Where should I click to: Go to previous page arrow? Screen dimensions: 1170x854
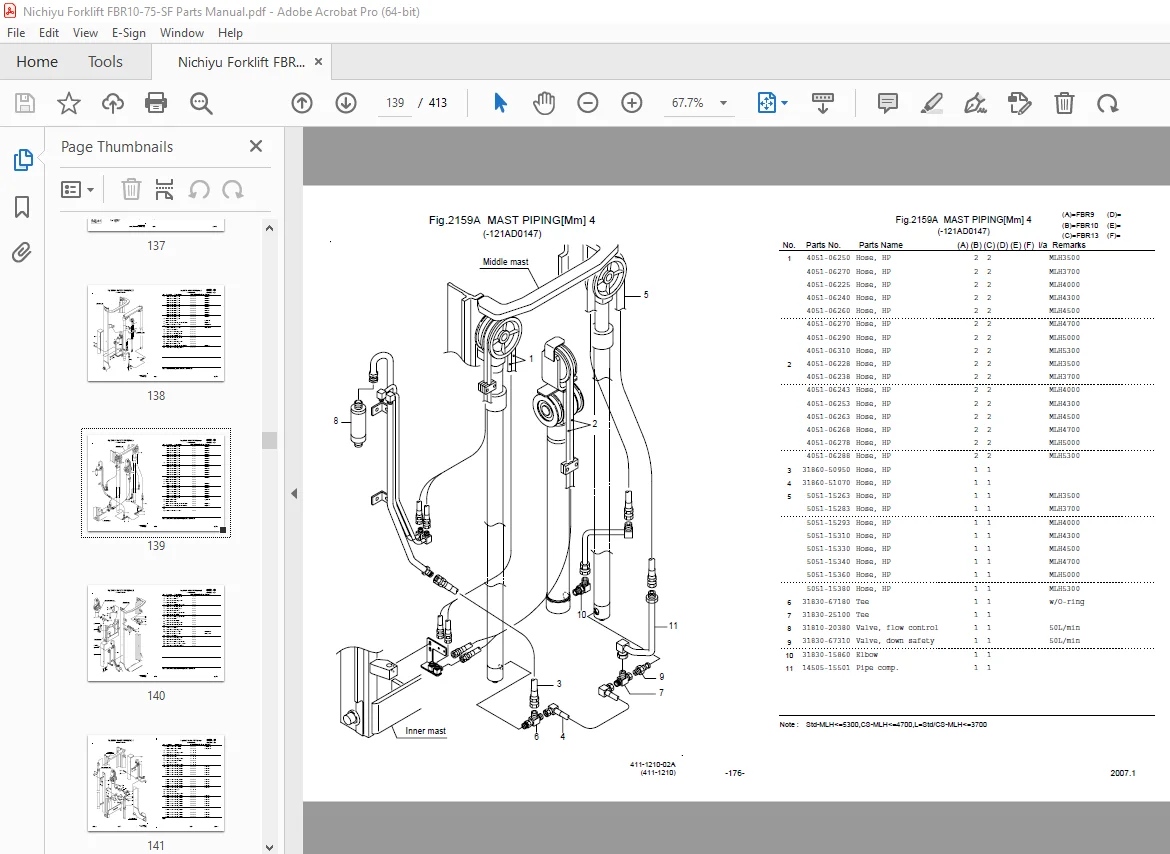301,103
